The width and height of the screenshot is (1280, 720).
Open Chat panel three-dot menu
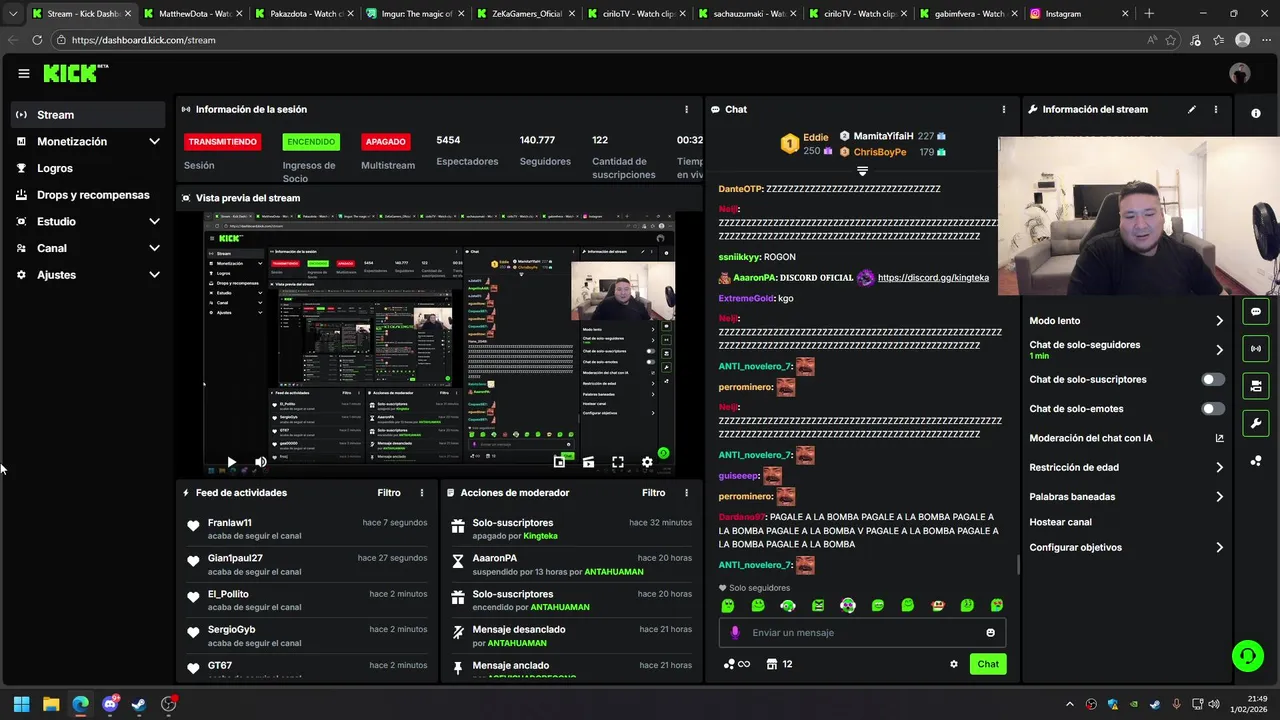pyautogui.click(x=1004, y=109)
